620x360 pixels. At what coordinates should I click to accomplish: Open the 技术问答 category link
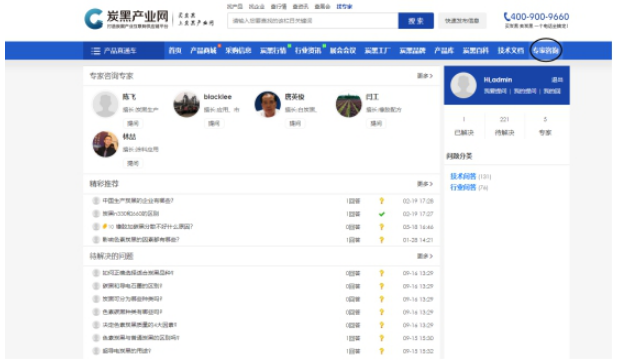[x=463, y=176]
